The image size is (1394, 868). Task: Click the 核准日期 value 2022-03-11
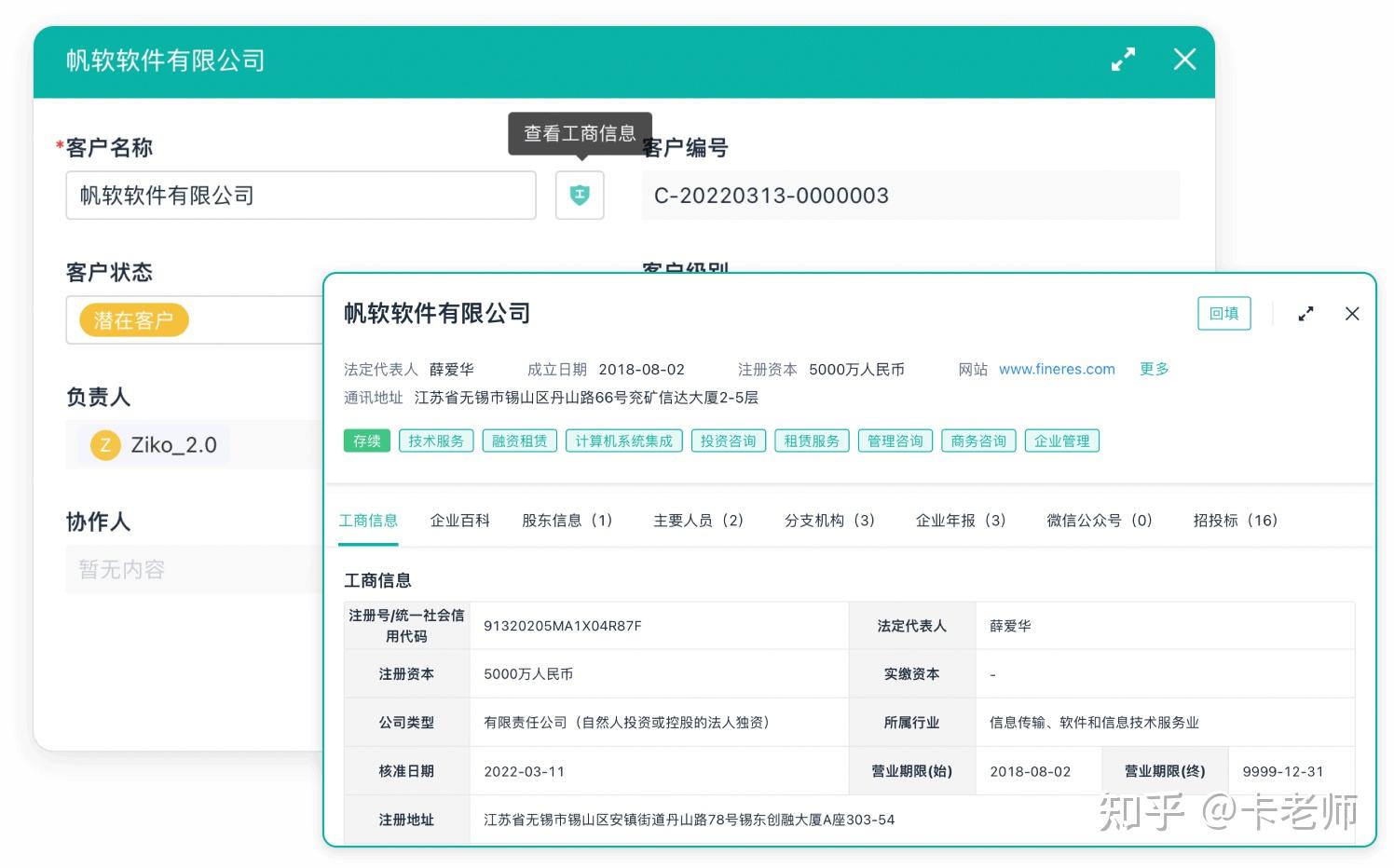[x=524, y=771]
